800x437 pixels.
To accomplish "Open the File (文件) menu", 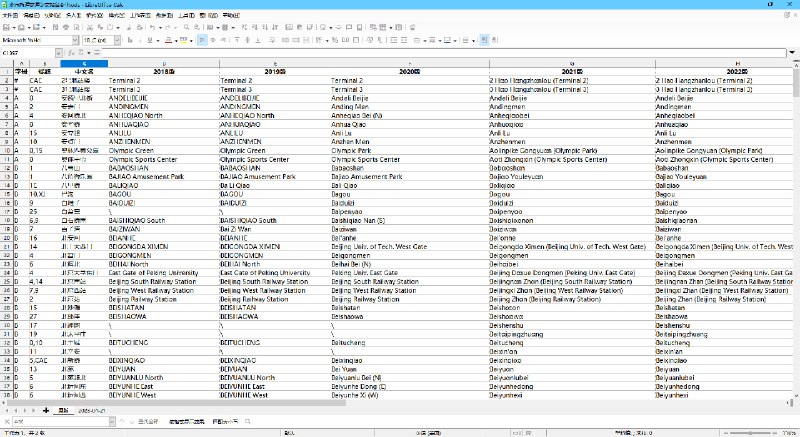I will [x=9, y=17].
